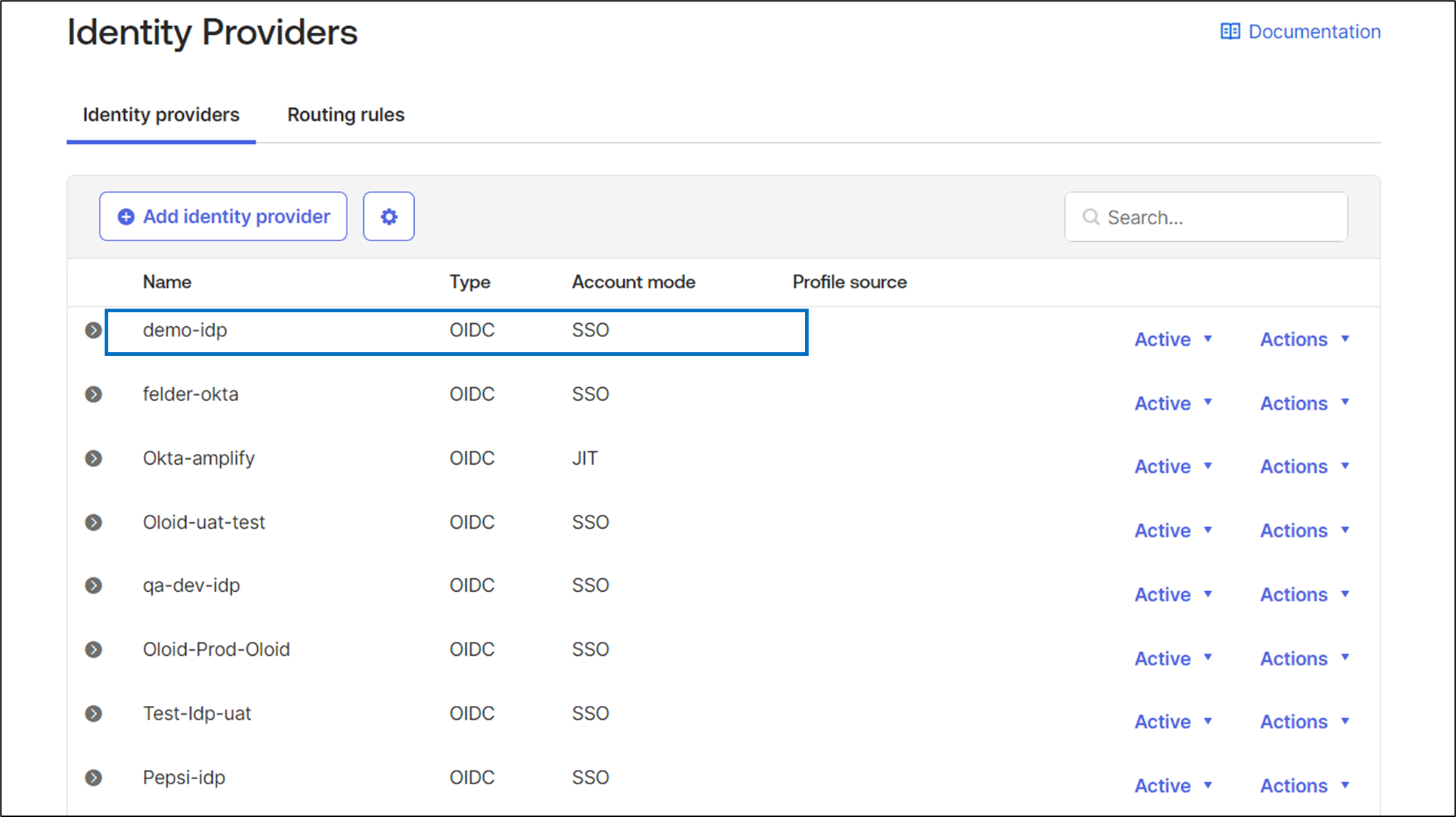
Task: Click the gear settings icon button
Action: 389,216
